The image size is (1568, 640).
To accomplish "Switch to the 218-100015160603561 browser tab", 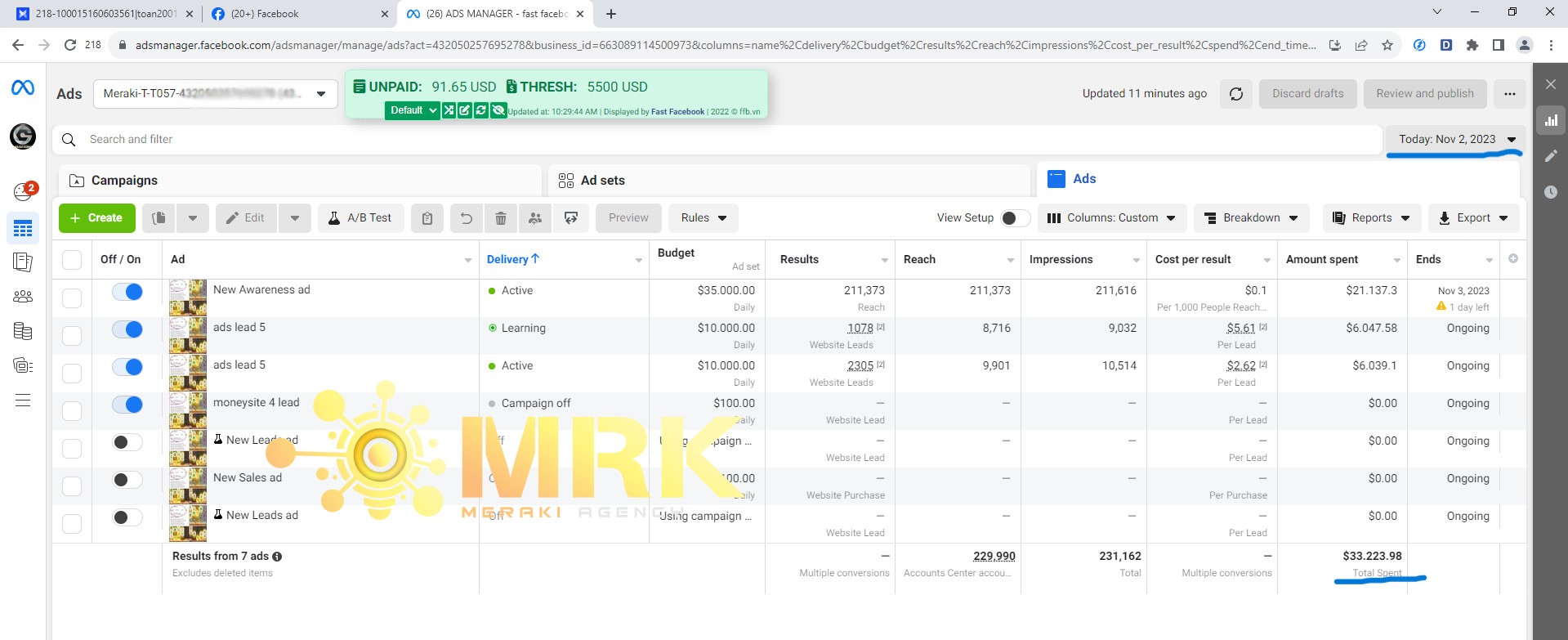I will (104, 14).
